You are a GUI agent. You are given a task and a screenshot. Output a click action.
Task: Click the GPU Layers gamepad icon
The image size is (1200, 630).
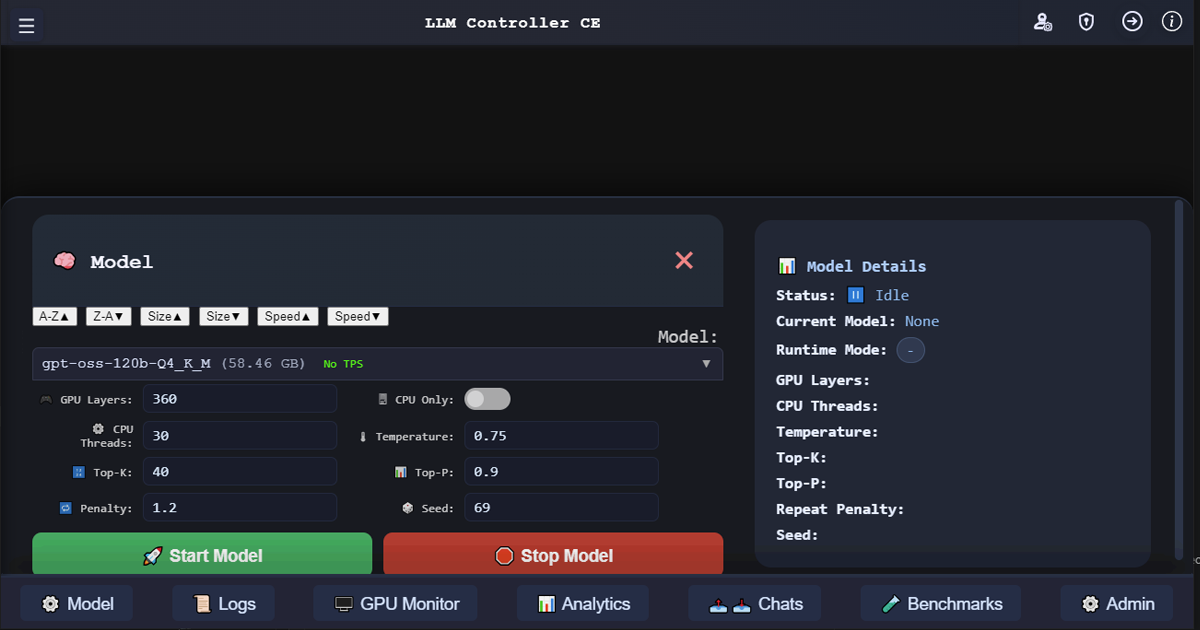click(46, 399)
